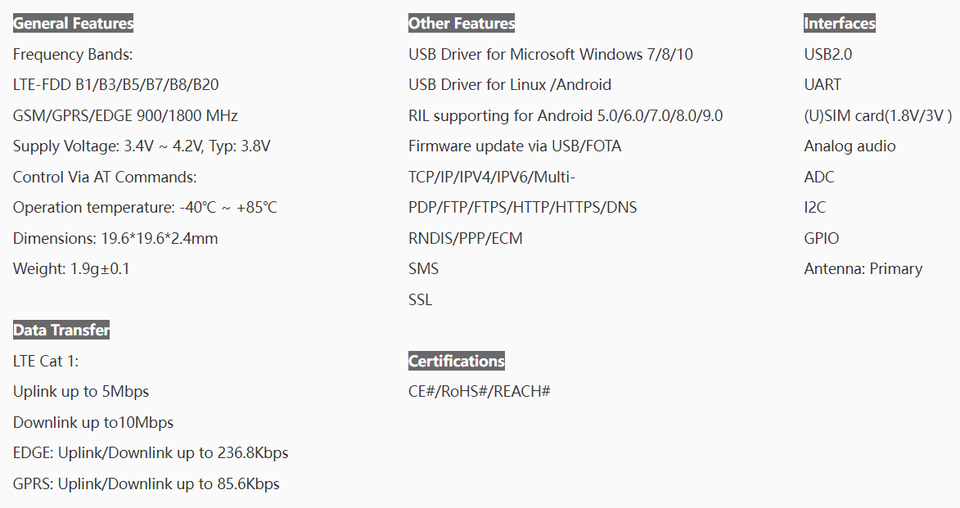Image resolution: width=960 pixels, height=508 pixels.
Task: Click the Operation temperature line
Action: coord(145,208)
